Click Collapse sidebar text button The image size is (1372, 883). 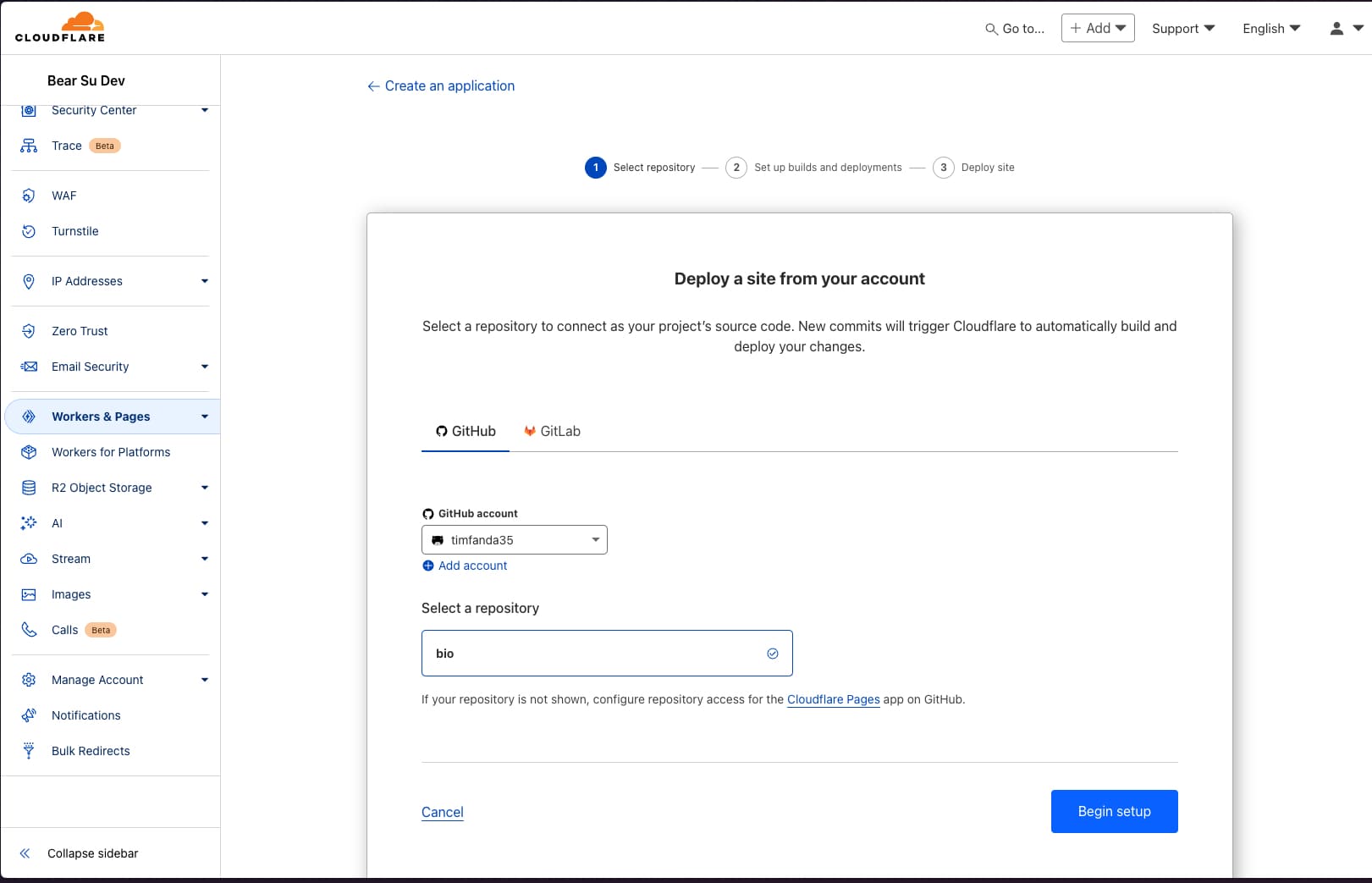[x=93, y=853]
